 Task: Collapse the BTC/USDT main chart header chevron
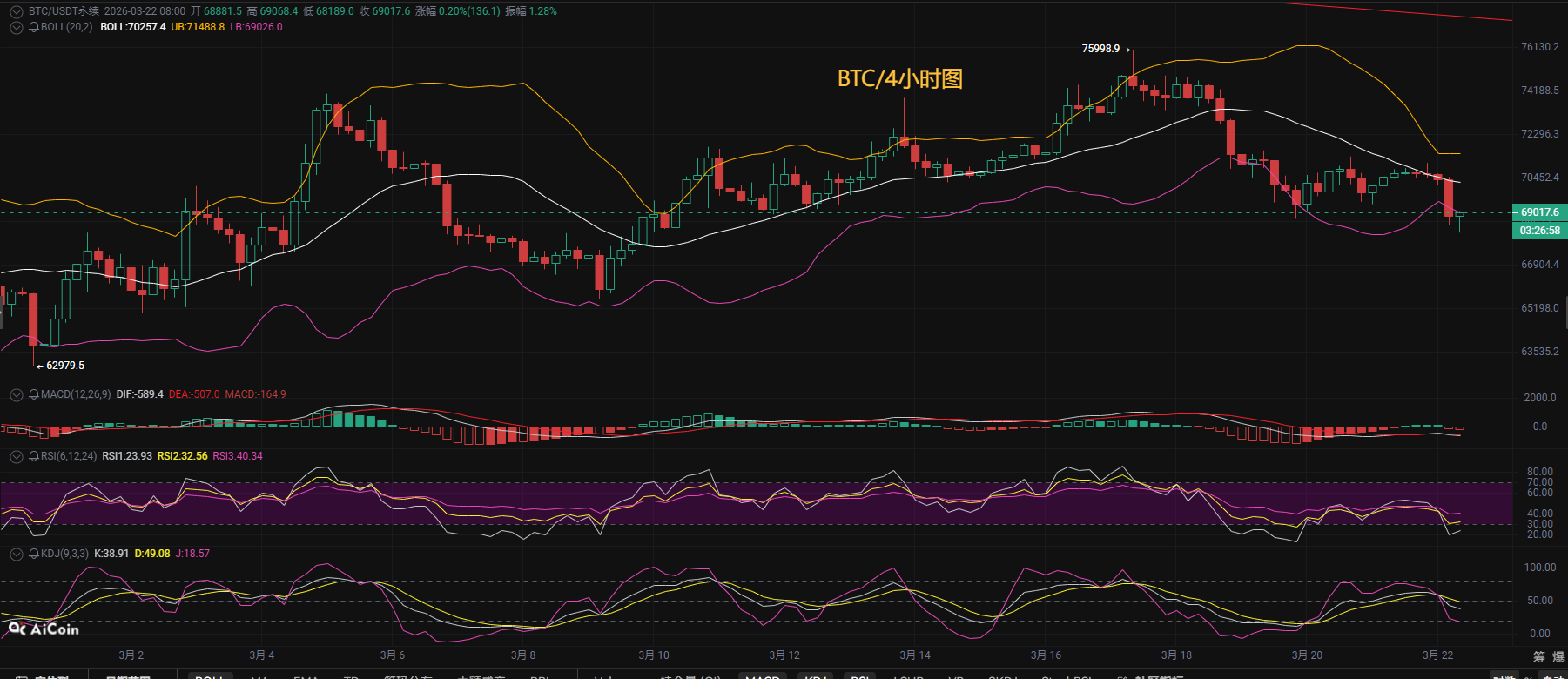pos(16,11)
